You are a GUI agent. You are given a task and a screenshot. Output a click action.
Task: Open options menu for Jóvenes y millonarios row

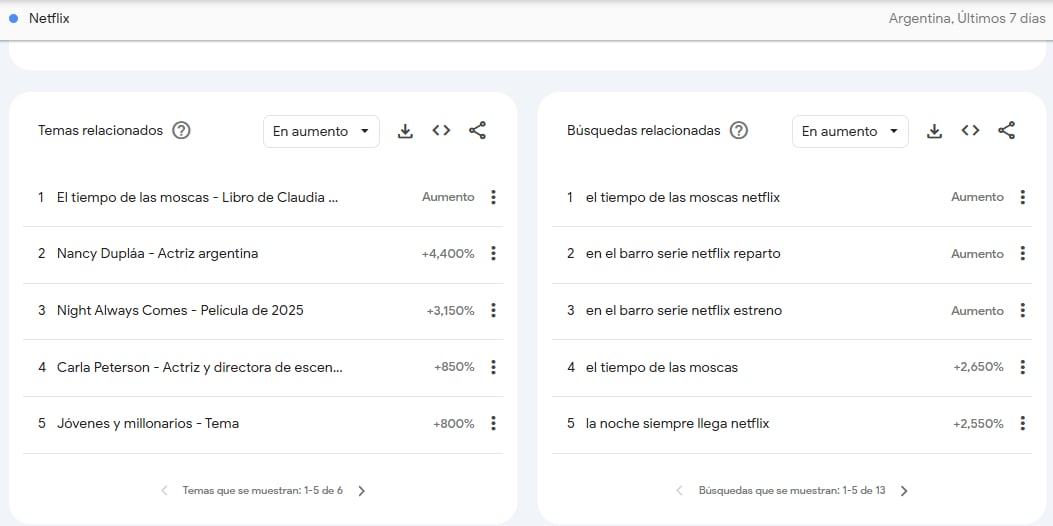point(494,423)
